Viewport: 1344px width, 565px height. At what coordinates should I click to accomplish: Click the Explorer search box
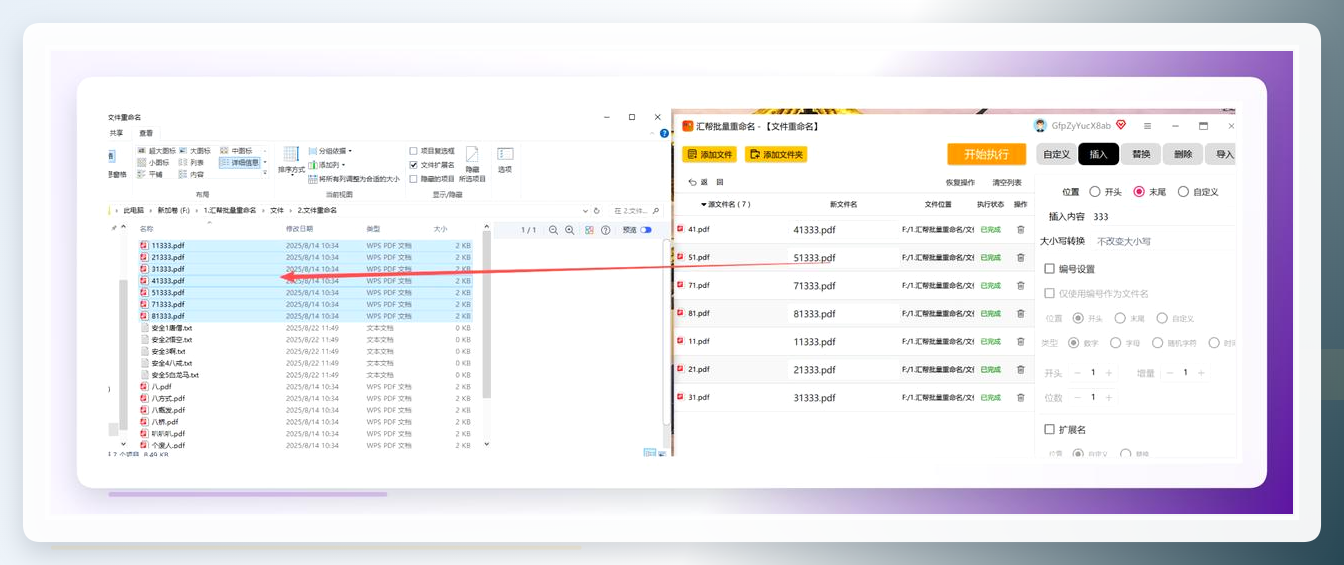point(635,211)
